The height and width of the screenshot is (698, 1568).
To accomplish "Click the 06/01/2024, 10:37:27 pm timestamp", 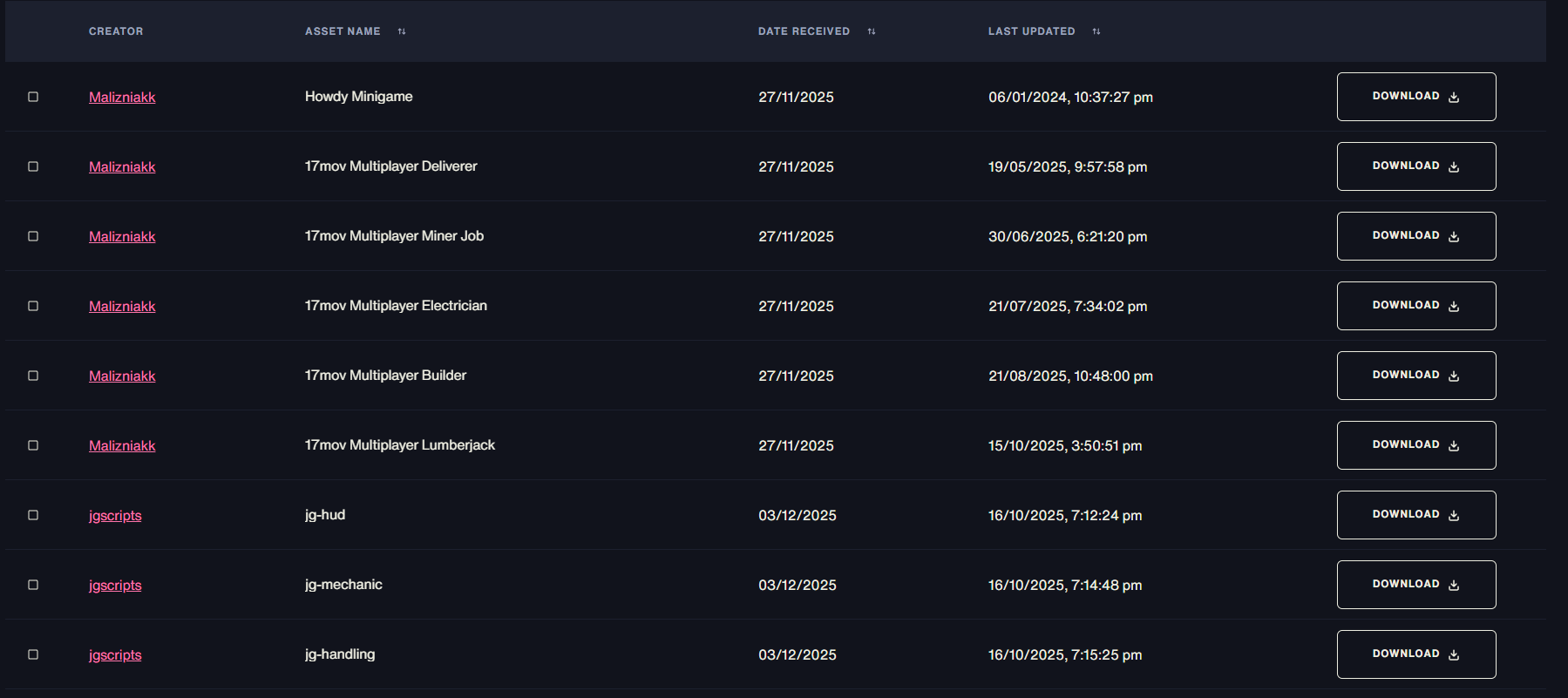I will point(1070,98).
